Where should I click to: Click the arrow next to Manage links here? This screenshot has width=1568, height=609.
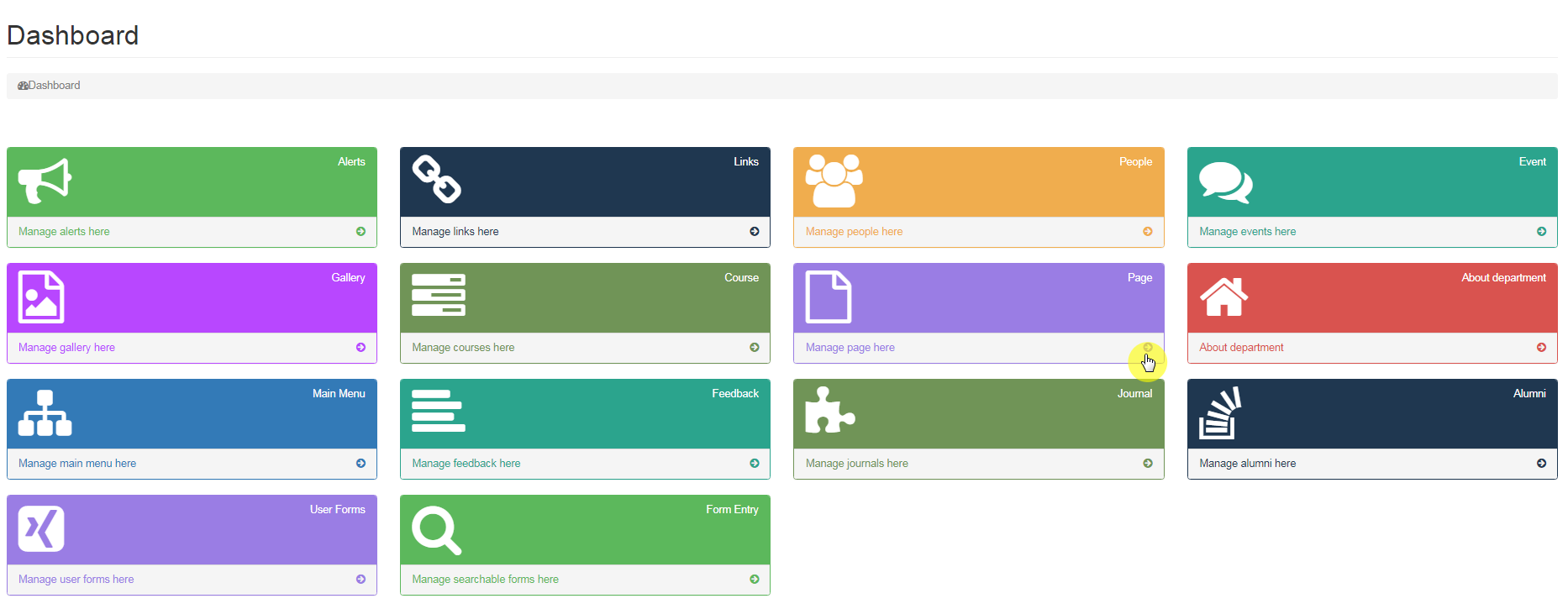(754, 232)
